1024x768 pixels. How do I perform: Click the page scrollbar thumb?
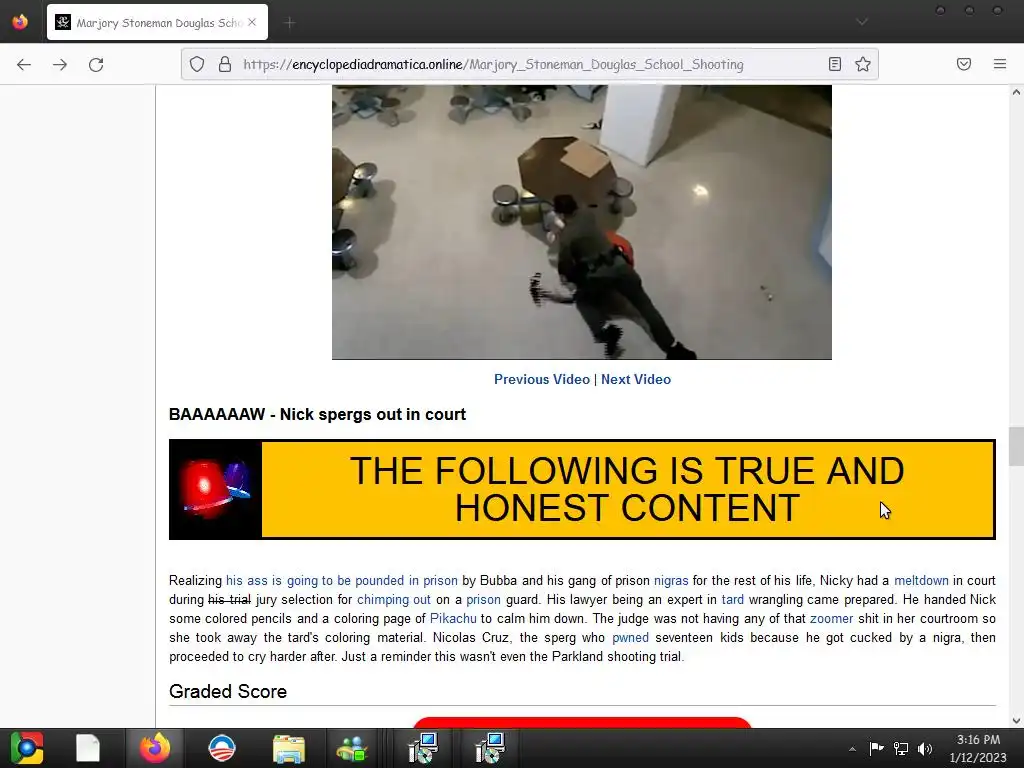pyautogui.click(x=1016, y=446)
